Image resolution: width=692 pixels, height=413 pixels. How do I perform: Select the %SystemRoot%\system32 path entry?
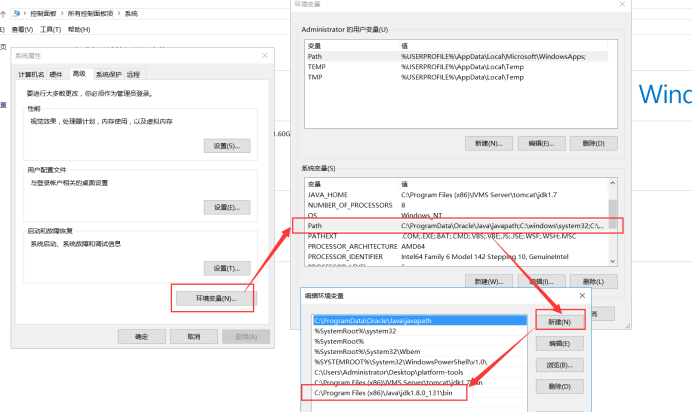[x=420, y=331]
